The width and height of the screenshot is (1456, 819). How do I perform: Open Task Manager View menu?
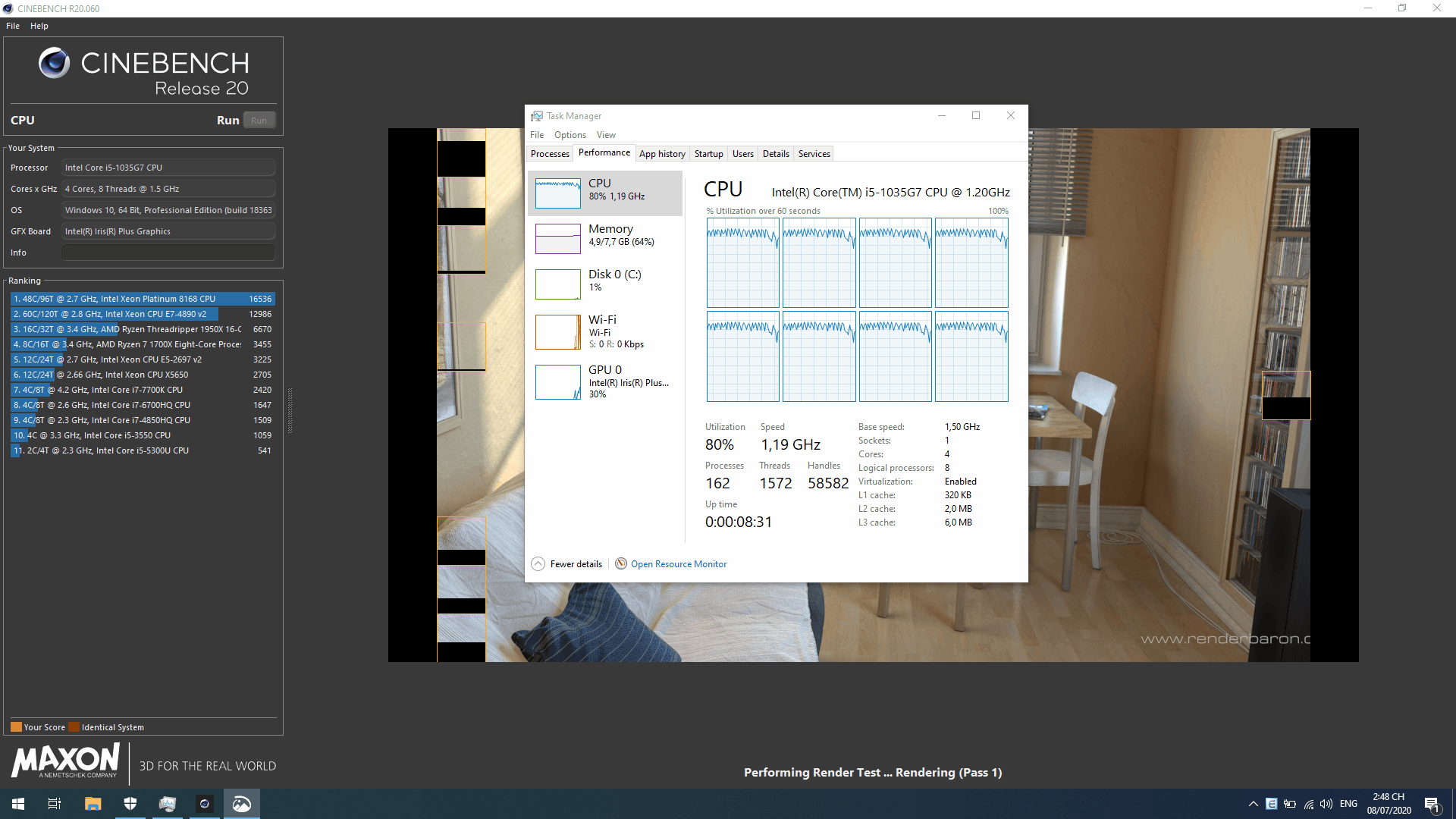click(x=606, y=135)
